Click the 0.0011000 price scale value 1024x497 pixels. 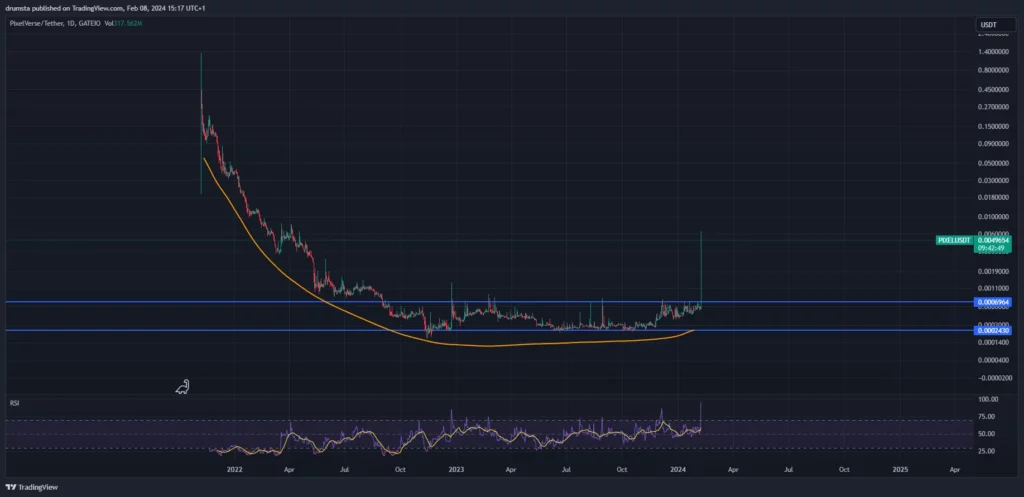point(995,288)
